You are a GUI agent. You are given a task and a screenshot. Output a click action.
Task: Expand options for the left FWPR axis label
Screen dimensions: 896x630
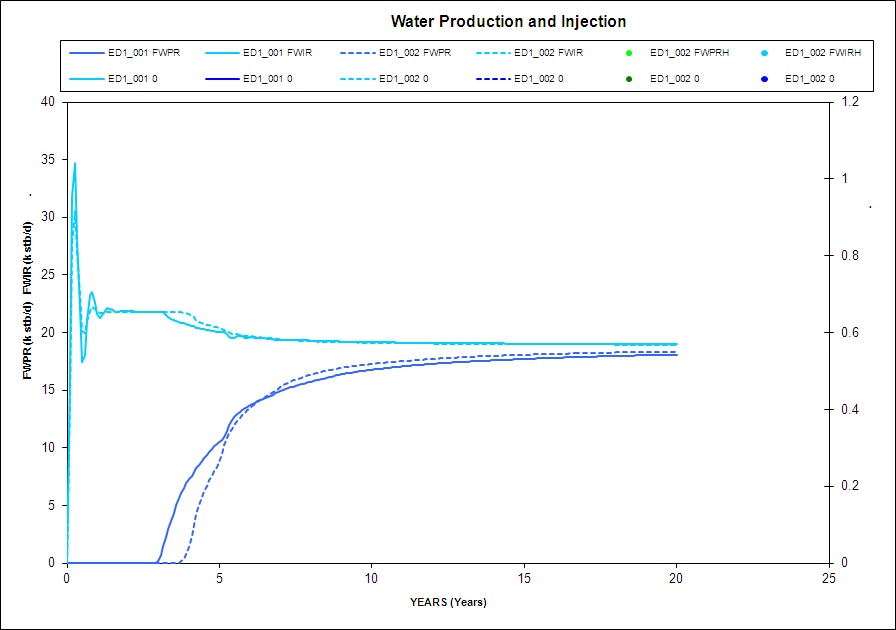point(27,330)
